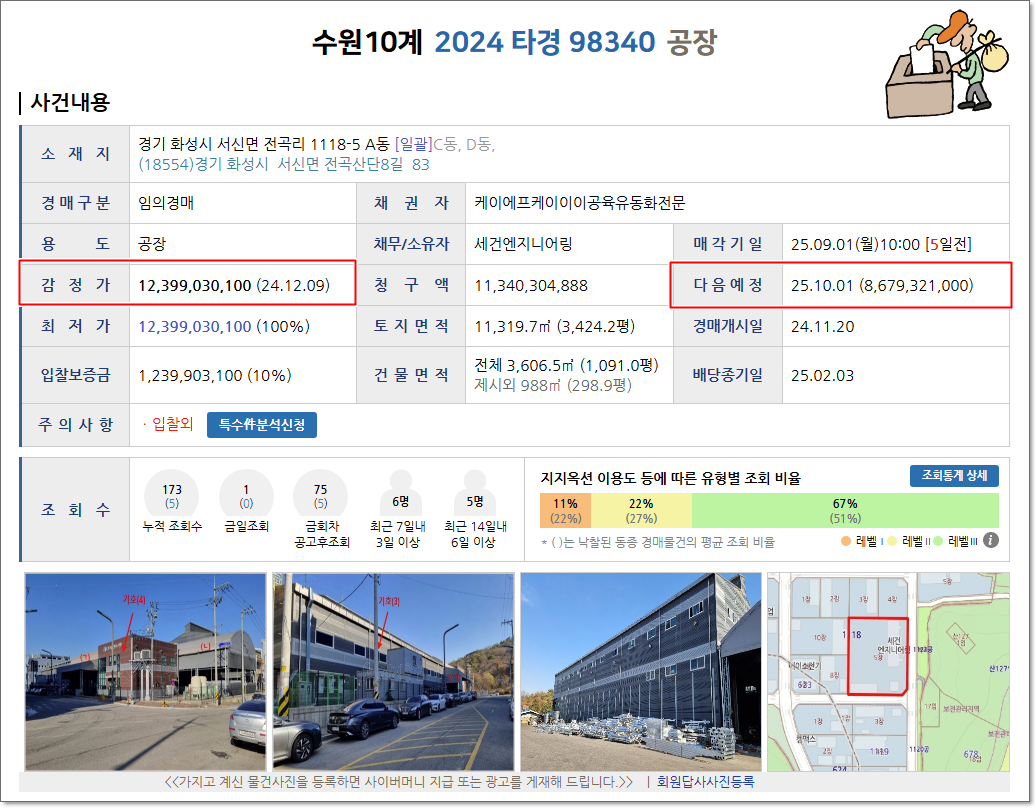Select the 최근 14일내 6일 이상 person icon
The image size is (1036, 808).
click(474, 493)
